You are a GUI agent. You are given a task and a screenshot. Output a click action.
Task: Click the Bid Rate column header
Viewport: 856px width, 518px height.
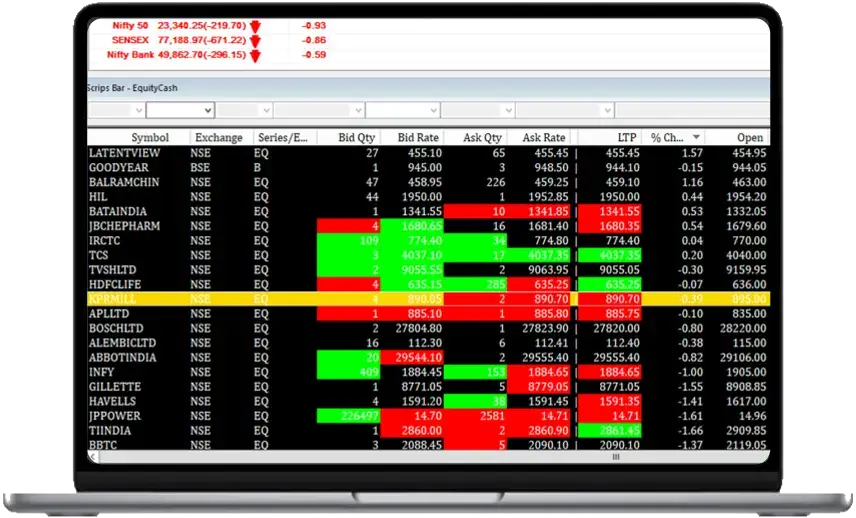(412, 138)
